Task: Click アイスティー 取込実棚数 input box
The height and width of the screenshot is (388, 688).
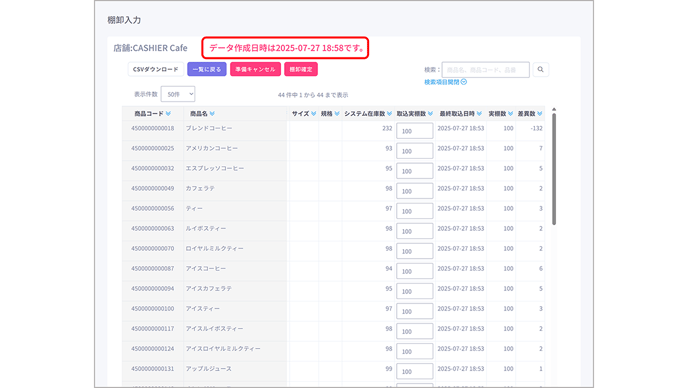Action: 415,311
